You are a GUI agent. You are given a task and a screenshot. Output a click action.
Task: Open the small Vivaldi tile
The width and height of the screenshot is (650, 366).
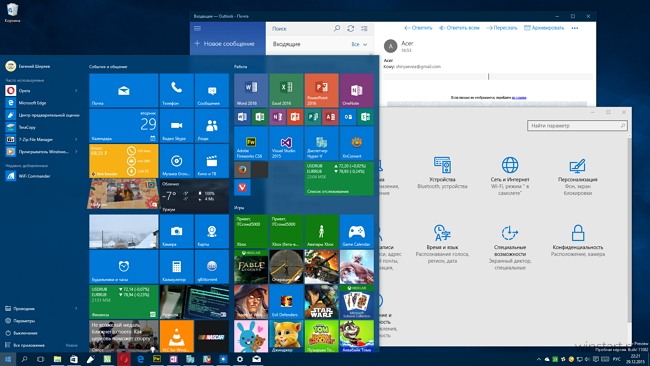pyautogui.click(x=242, y=187)
